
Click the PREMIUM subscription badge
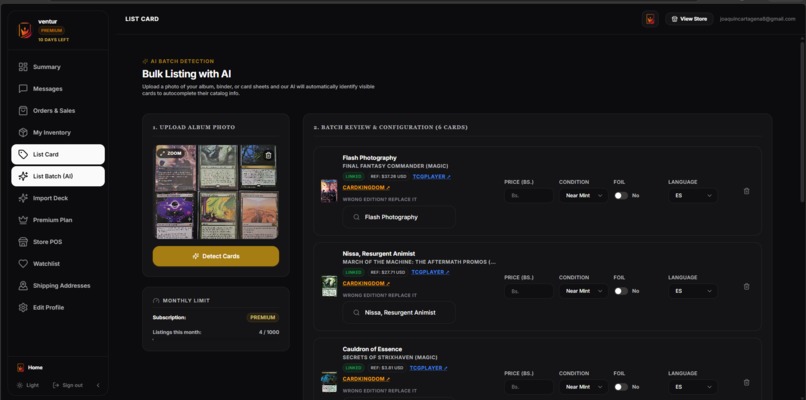pos(263,318)
